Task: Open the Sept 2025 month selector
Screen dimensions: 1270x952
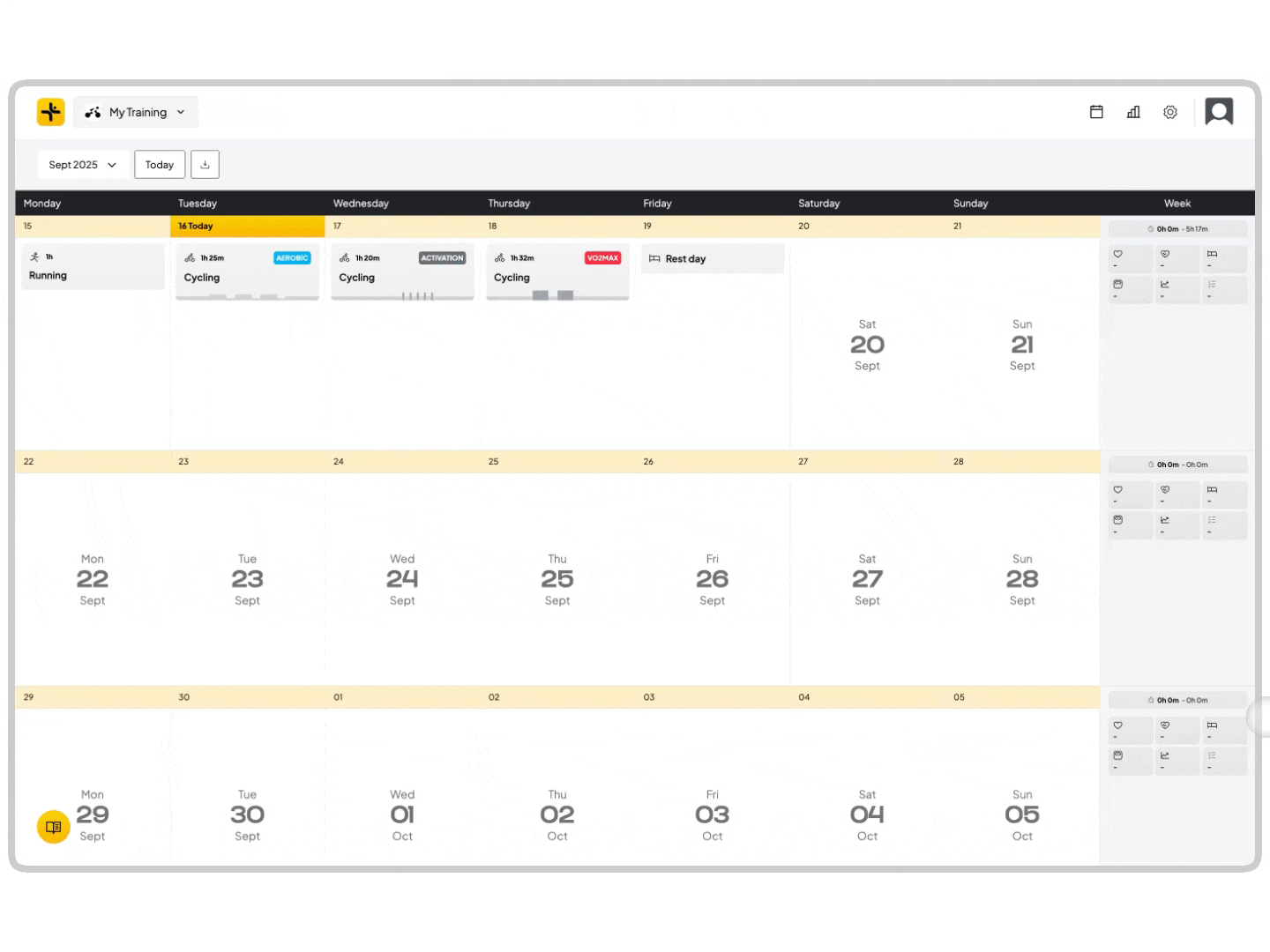Action: 83,165
